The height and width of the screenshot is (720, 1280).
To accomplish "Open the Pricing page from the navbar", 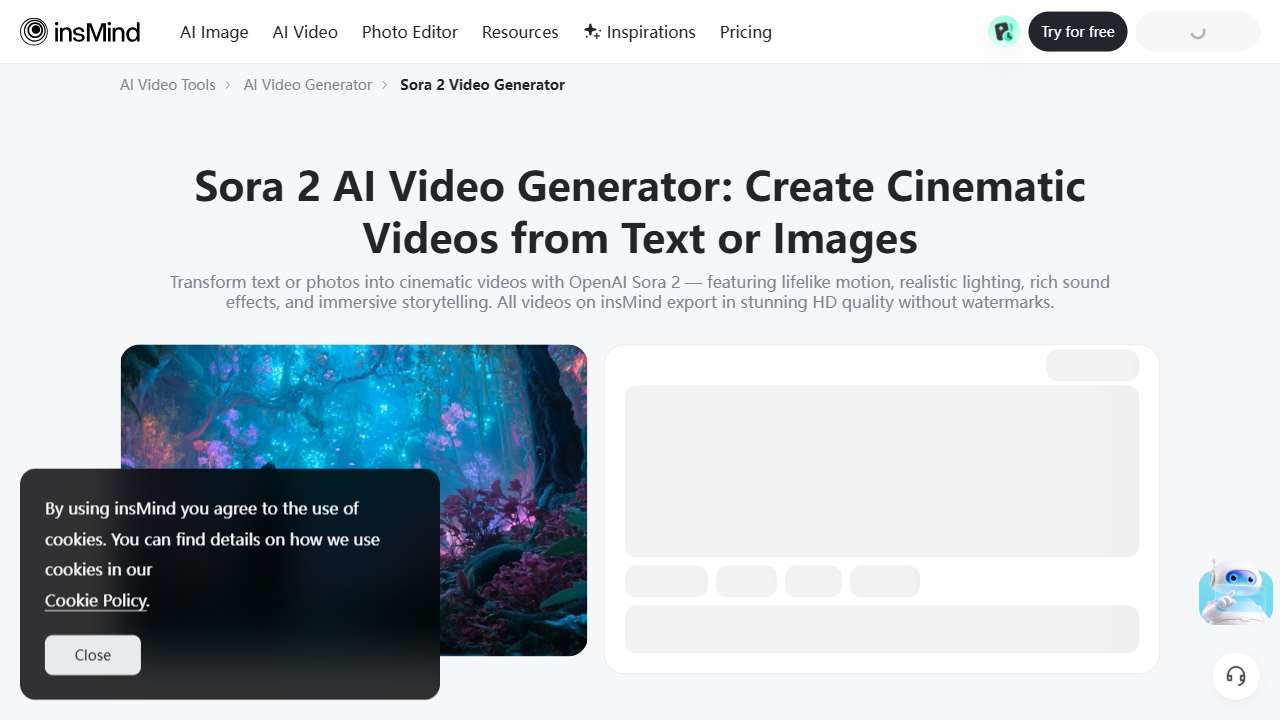I will (x=745, y=32).
